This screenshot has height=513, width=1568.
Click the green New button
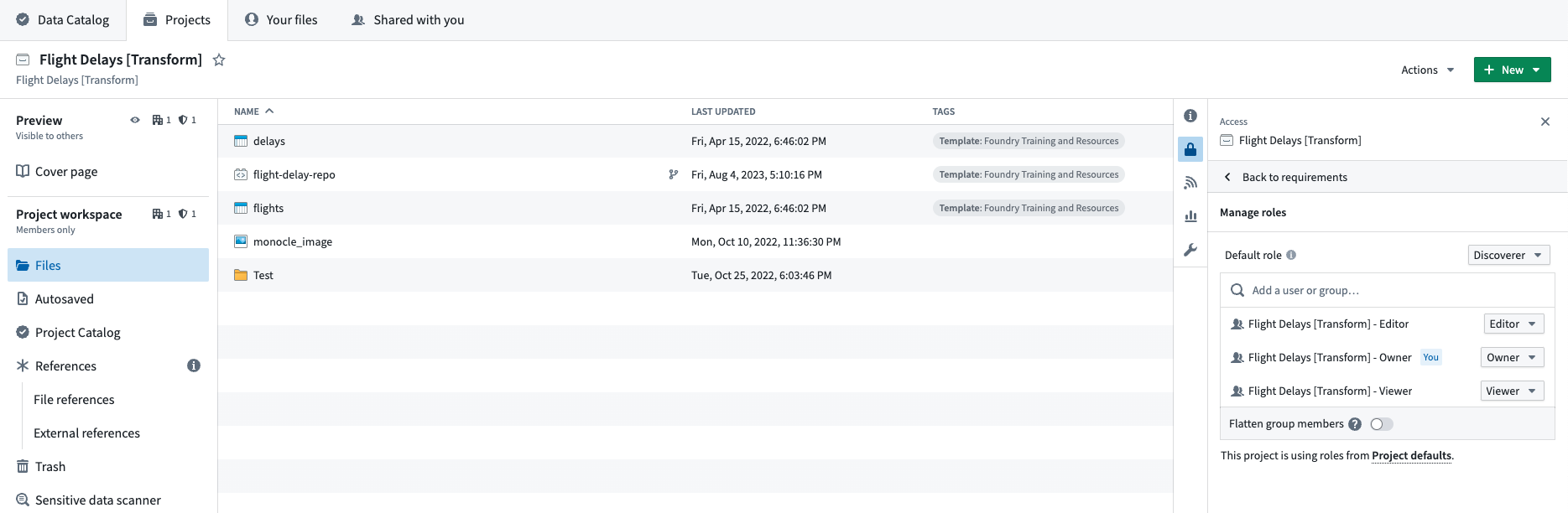click(1513, 70)
